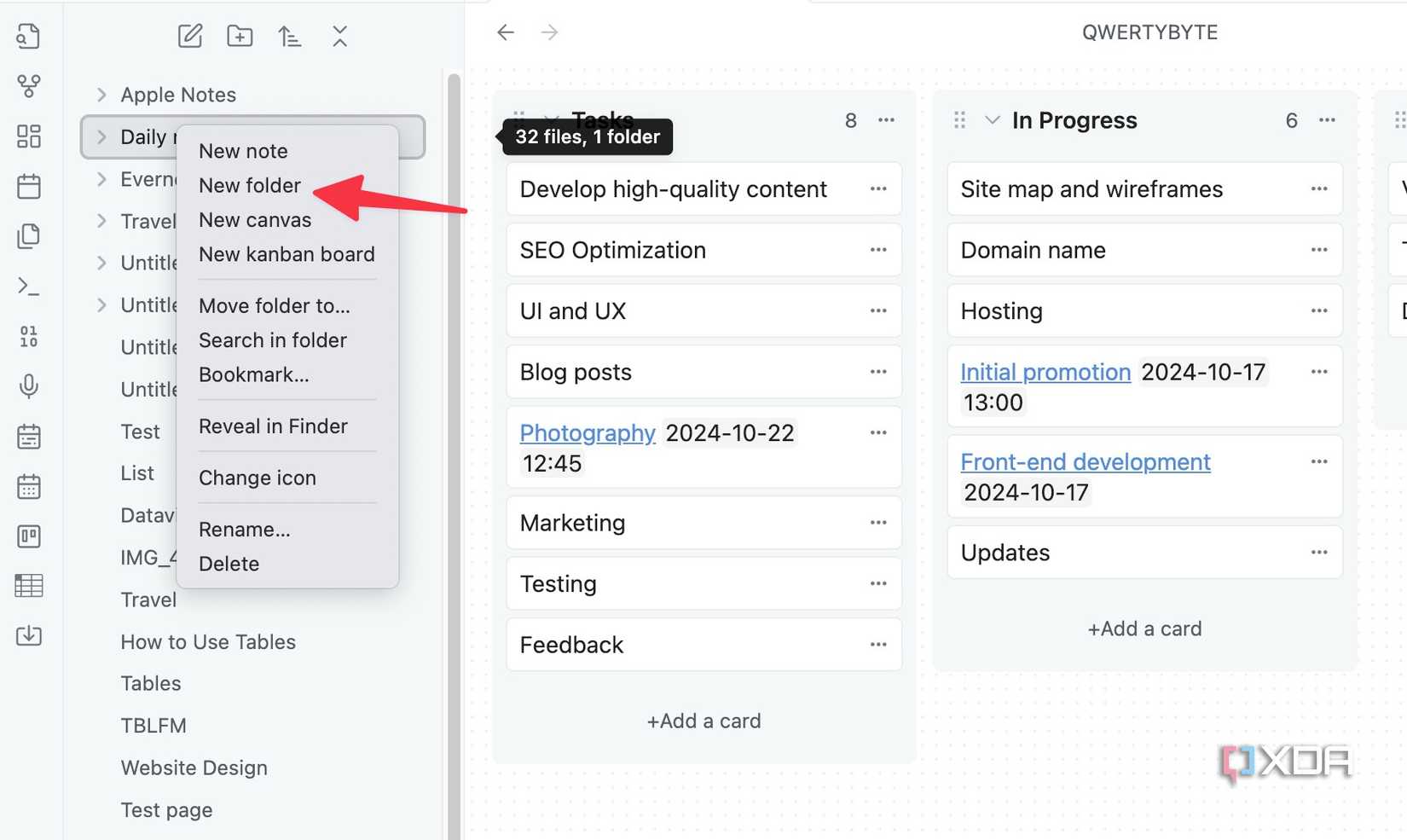1407x840 pixels.
Task: Click the new folder icon above the file list
Action: pyautogui.click(x=239, y=36)
